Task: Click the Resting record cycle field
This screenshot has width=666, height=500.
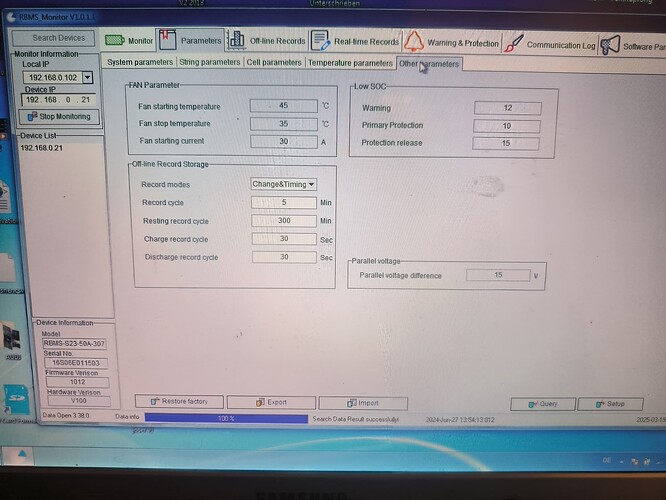Action: click(284, 220)
